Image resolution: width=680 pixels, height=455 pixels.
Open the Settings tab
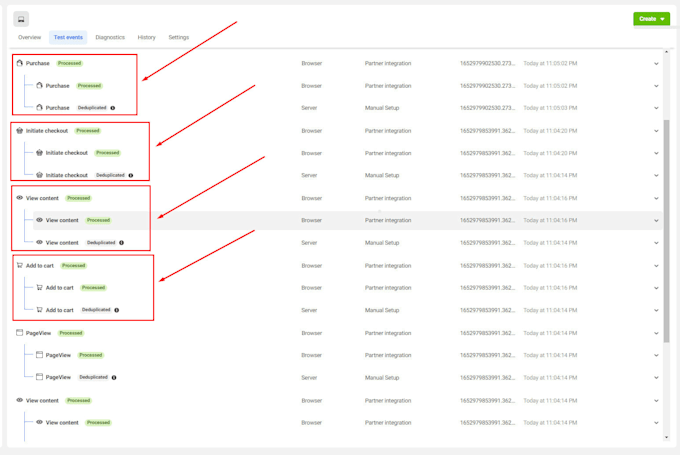tap(179, 37)
